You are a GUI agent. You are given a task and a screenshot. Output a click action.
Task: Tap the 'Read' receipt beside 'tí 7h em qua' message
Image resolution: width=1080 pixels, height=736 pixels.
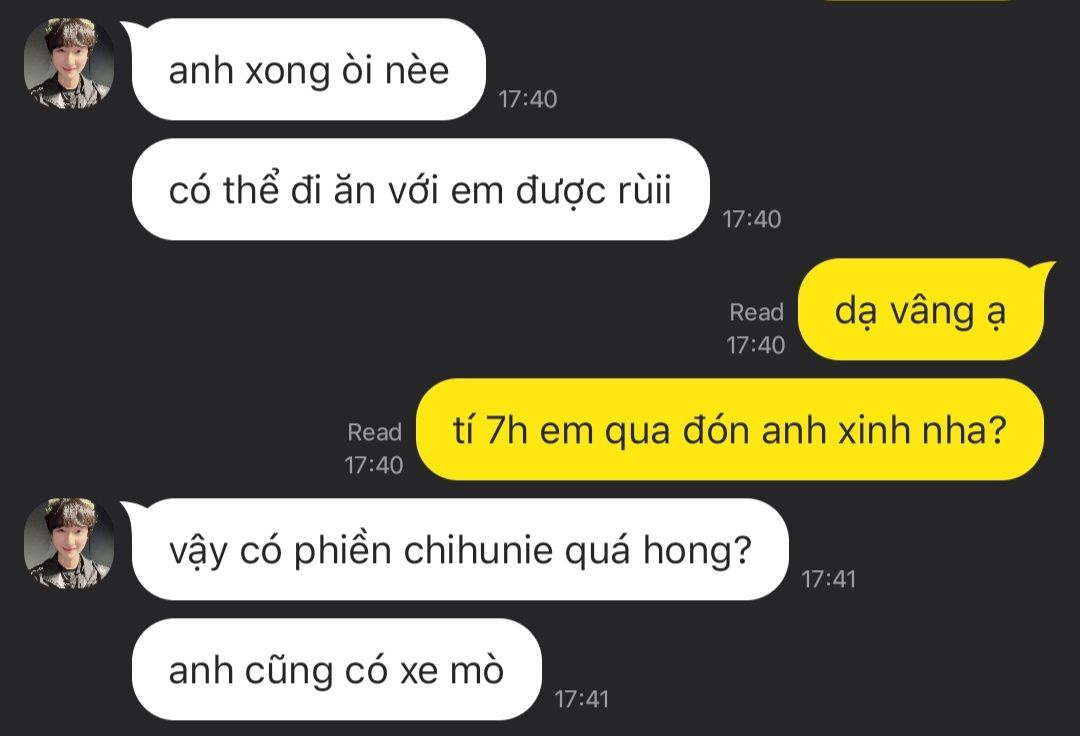click(x=375, y=432)
